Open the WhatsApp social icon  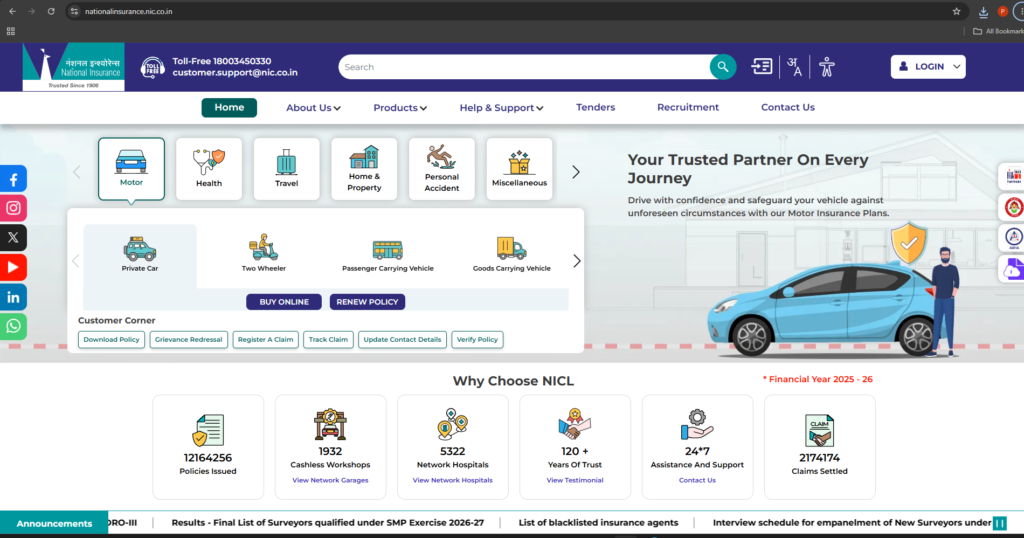click(13, 326)
